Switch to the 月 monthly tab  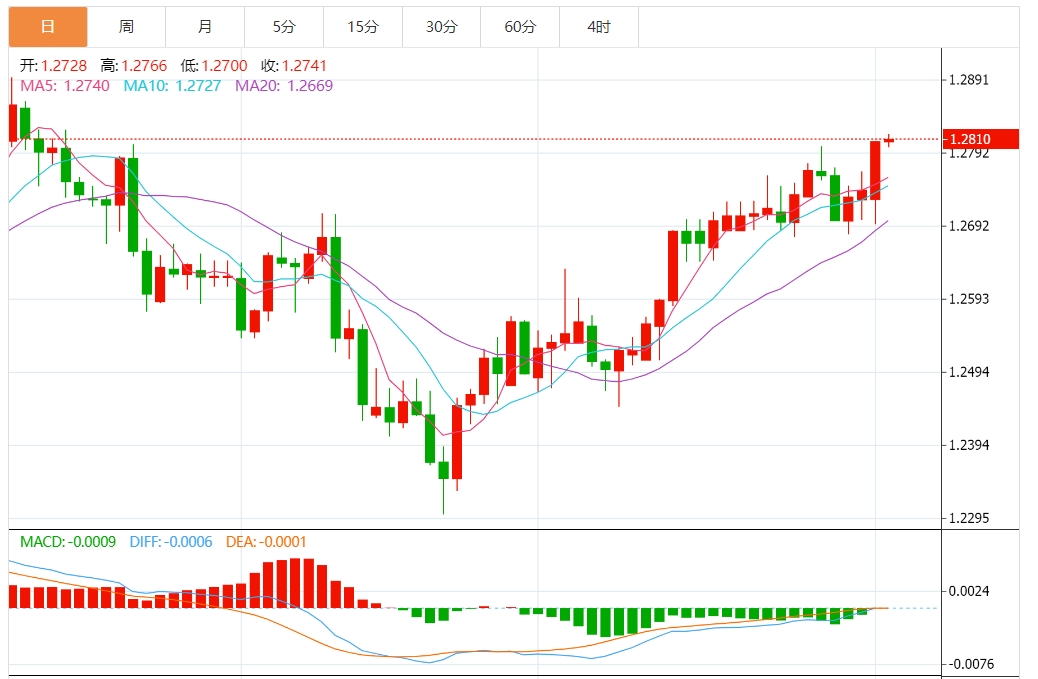205,26
